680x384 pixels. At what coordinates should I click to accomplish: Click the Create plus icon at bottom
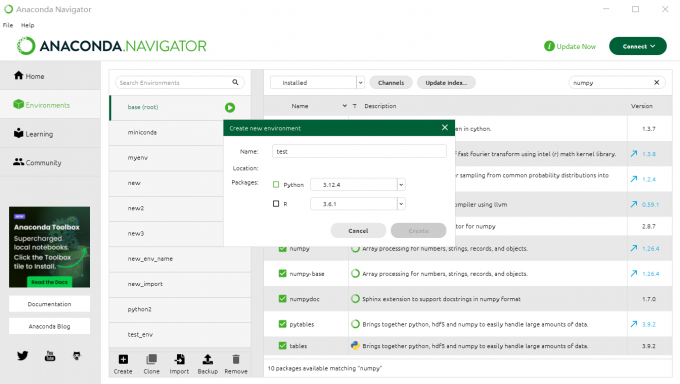(x=123, y=359)
